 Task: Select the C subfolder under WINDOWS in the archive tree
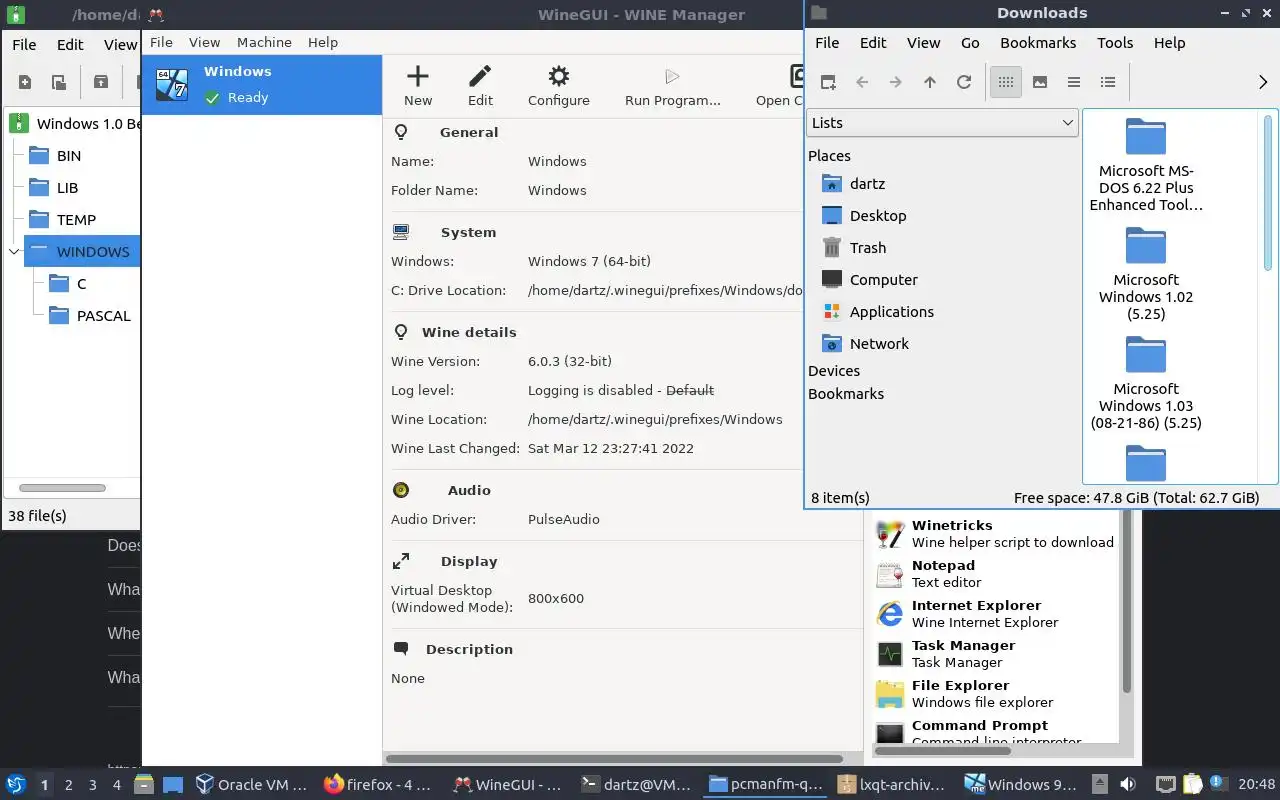(x=81, y=283)
